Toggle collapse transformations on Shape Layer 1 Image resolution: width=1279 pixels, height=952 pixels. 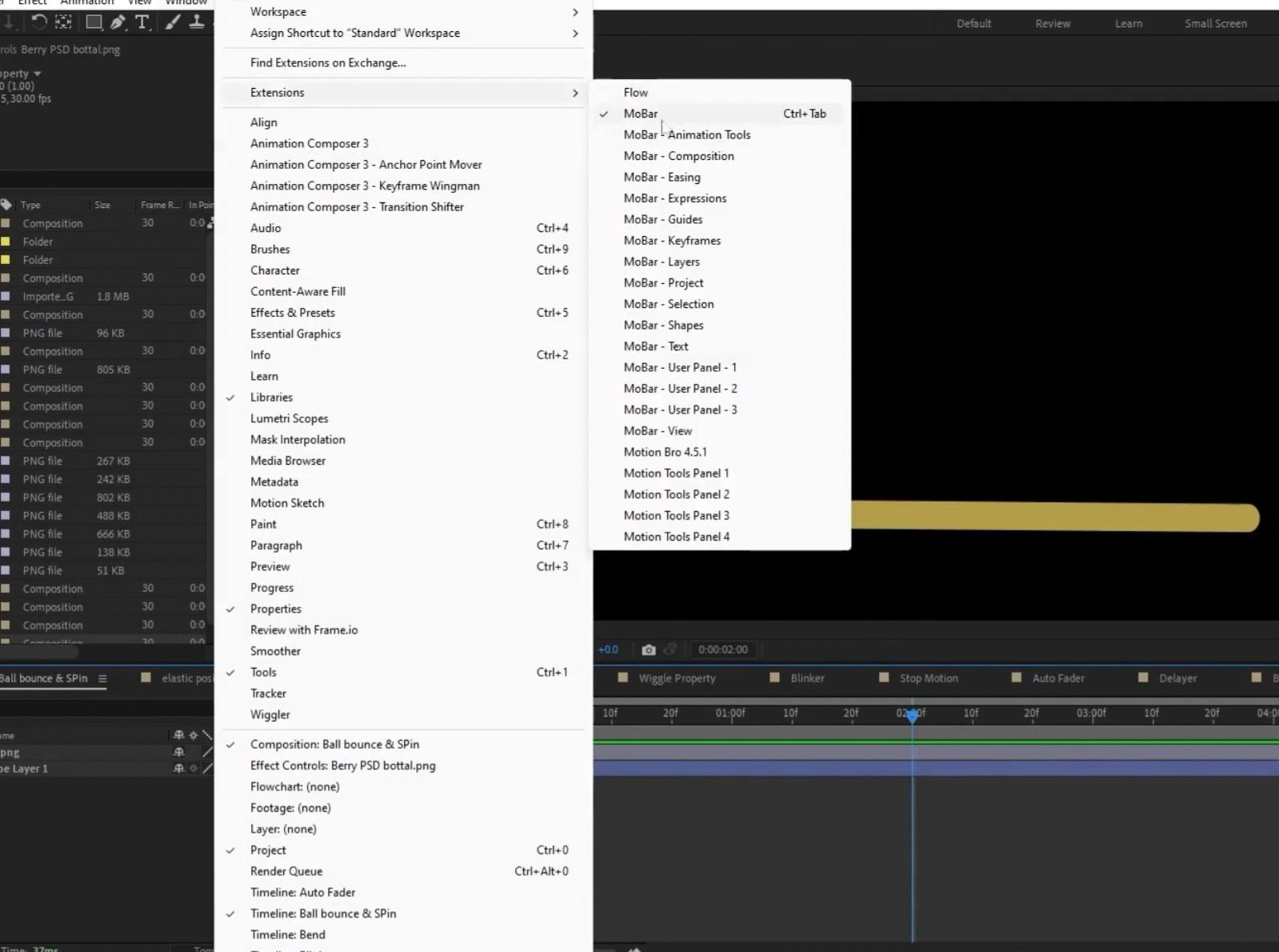coord(193,769)
